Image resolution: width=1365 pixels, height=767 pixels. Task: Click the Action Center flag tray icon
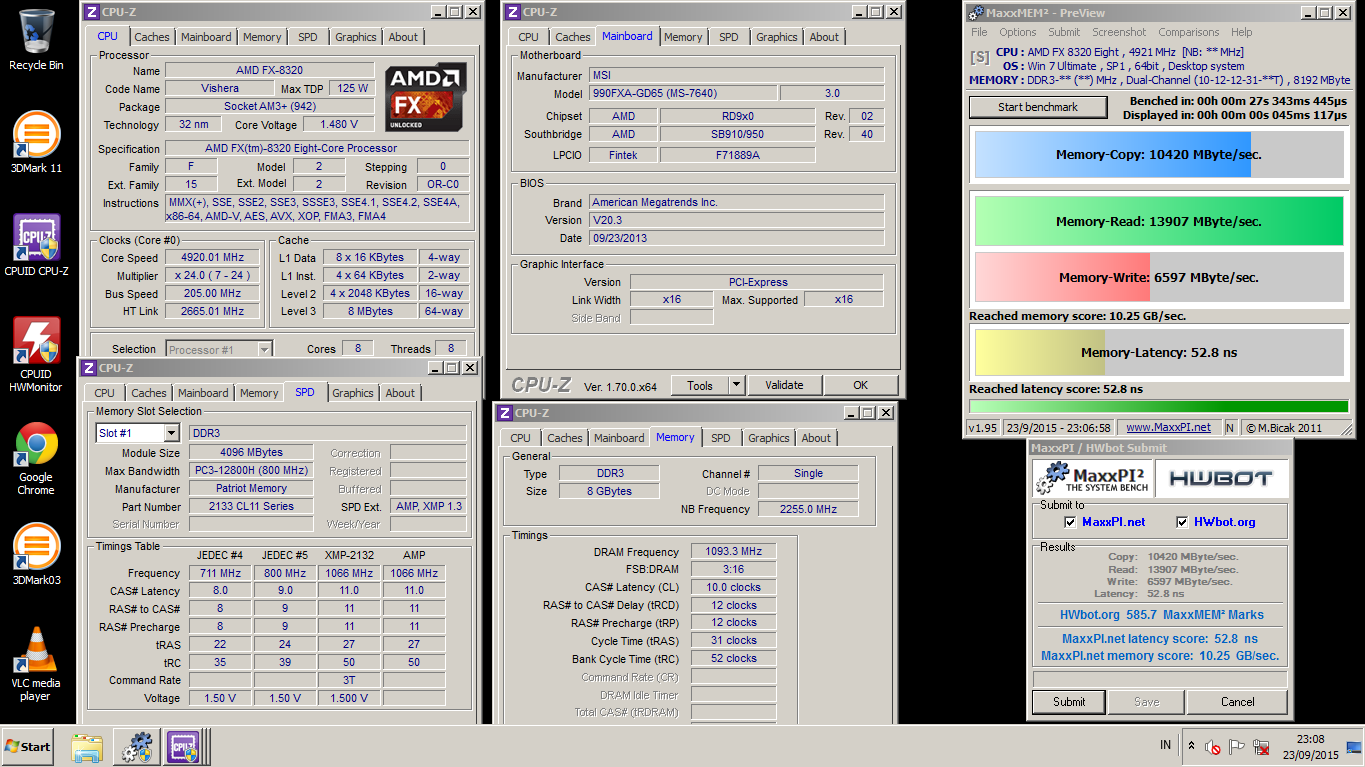1237,746
